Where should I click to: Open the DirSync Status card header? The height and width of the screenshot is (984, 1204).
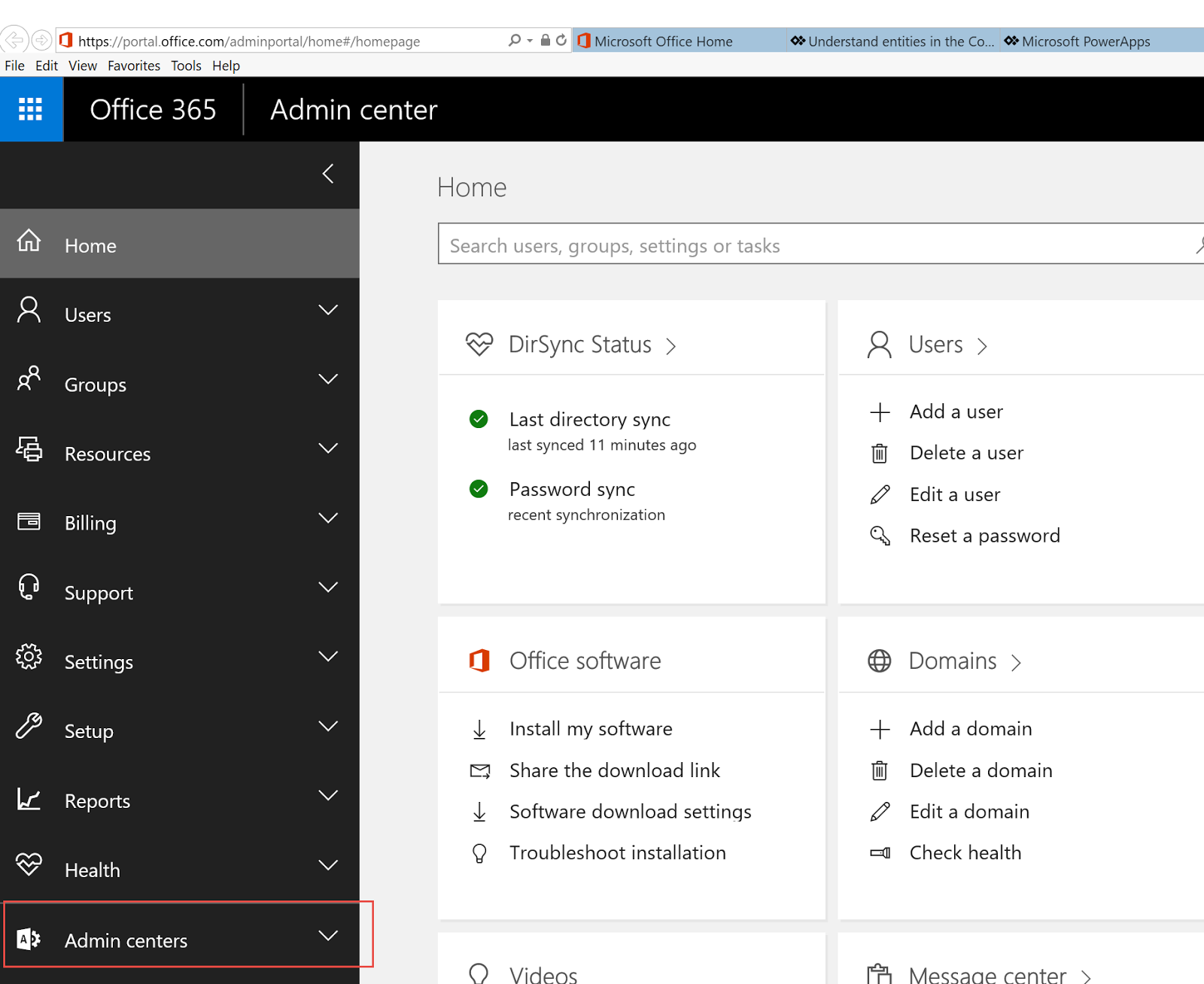(x=579, y=345)
